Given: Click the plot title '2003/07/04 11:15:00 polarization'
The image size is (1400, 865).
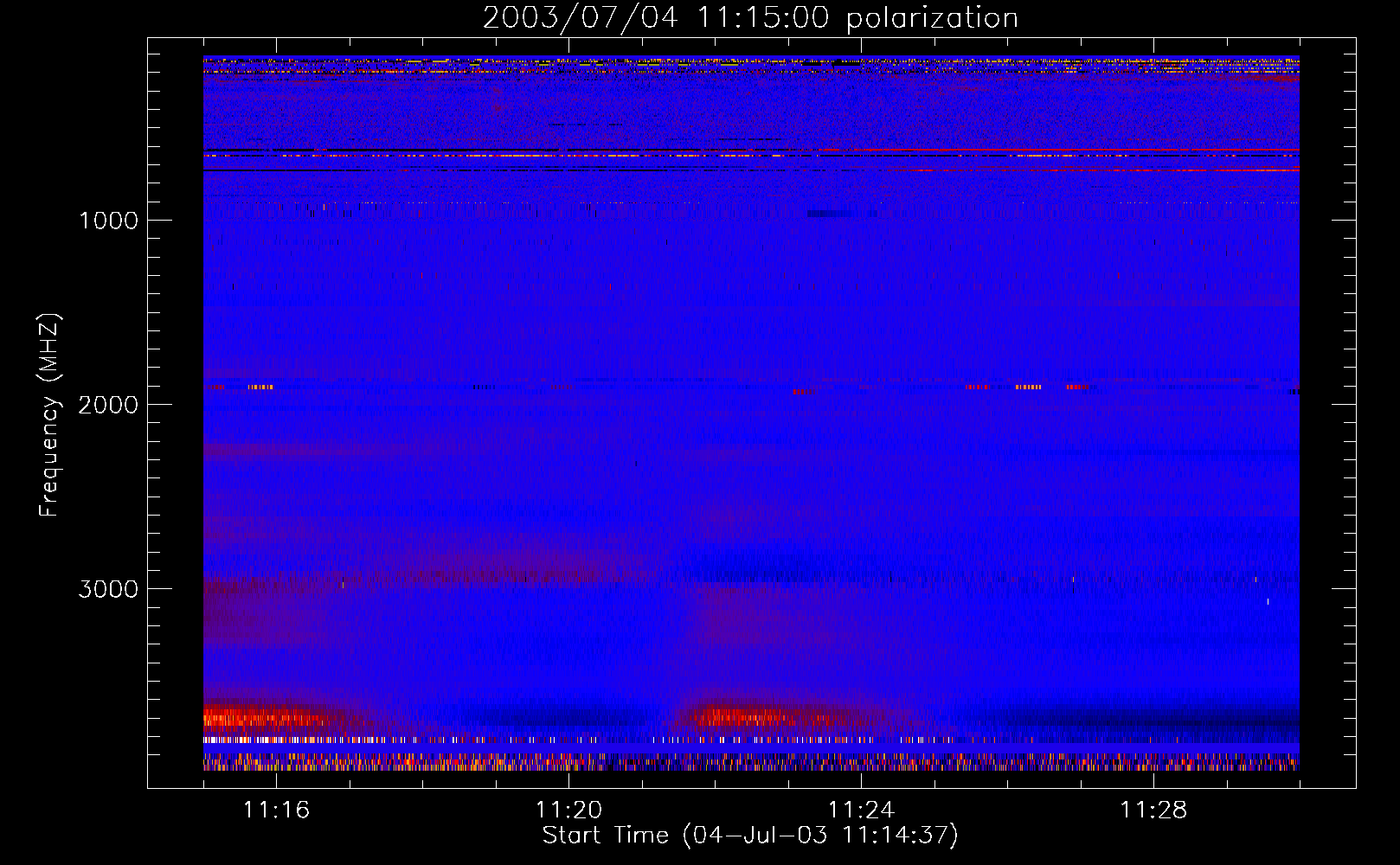Looking at the screenshot, I should [750, 18].
